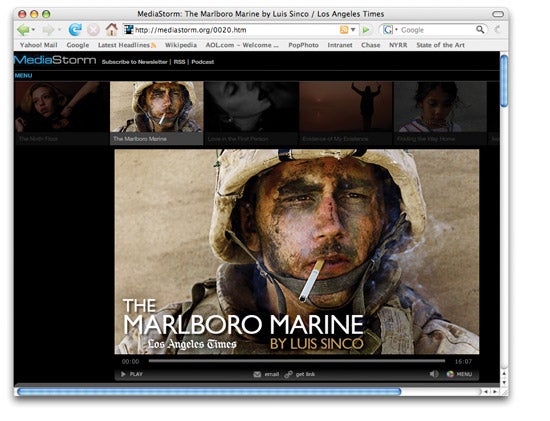The width and height of the screenshot is (550, 421).
Task: Open the Chase bookmark
Action: 370,45
